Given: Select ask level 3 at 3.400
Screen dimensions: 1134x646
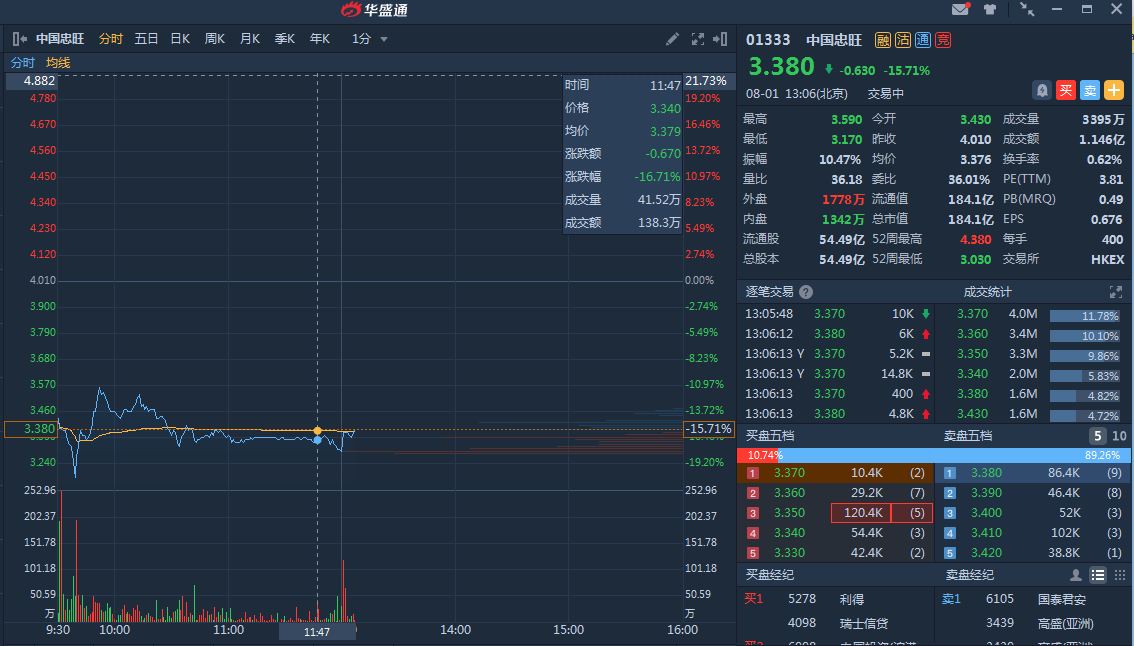Looking at the screenshot, I should click(1033, 513).
